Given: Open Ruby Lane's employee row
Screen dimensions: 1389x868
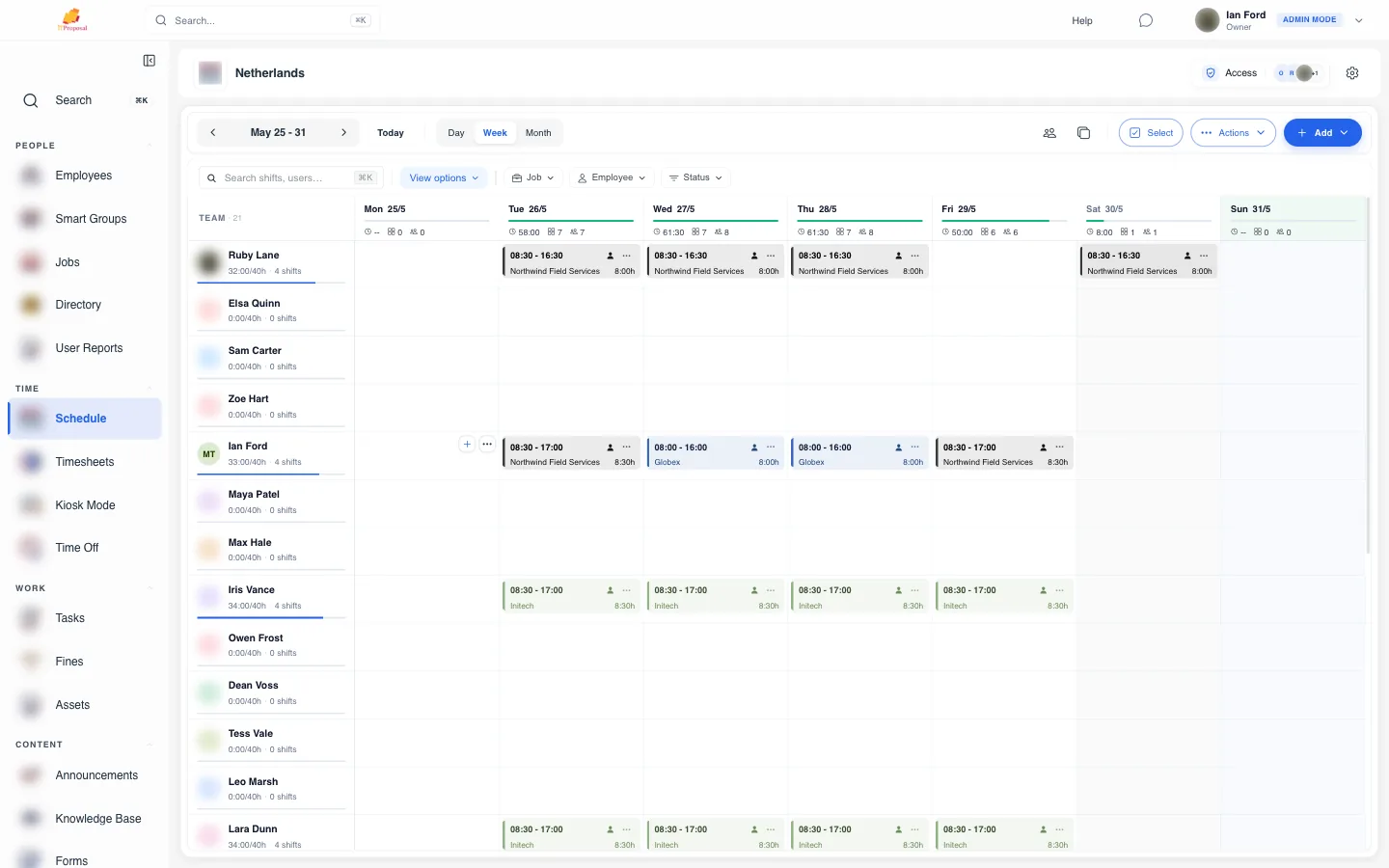Looking at the screenshot, I should click(x=271, y=262).
